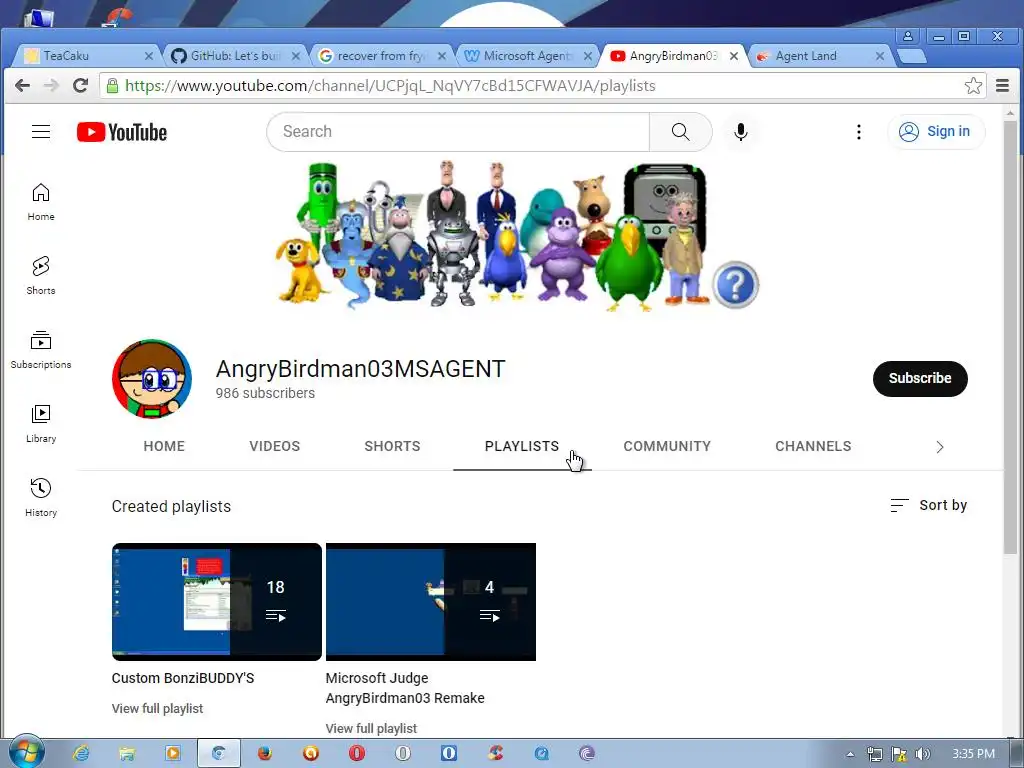This screenshot has width=1024, height=768.
Task: Switch to the channel VIDEOS tab
Action: 274,446
